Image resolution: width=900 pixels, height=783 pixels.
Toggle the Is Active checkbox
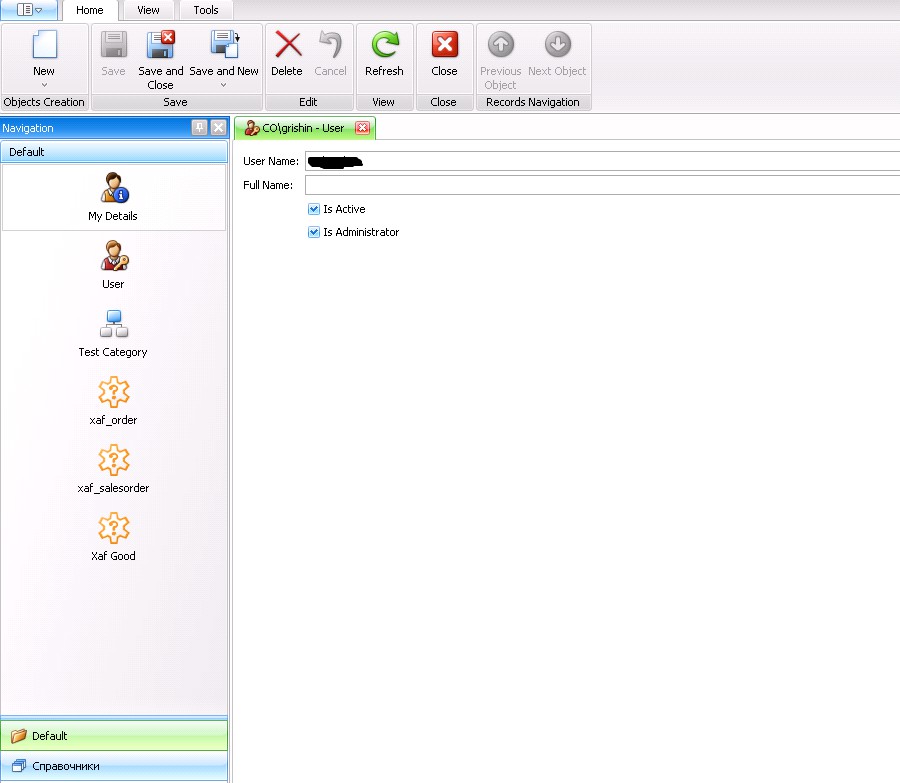313,209
